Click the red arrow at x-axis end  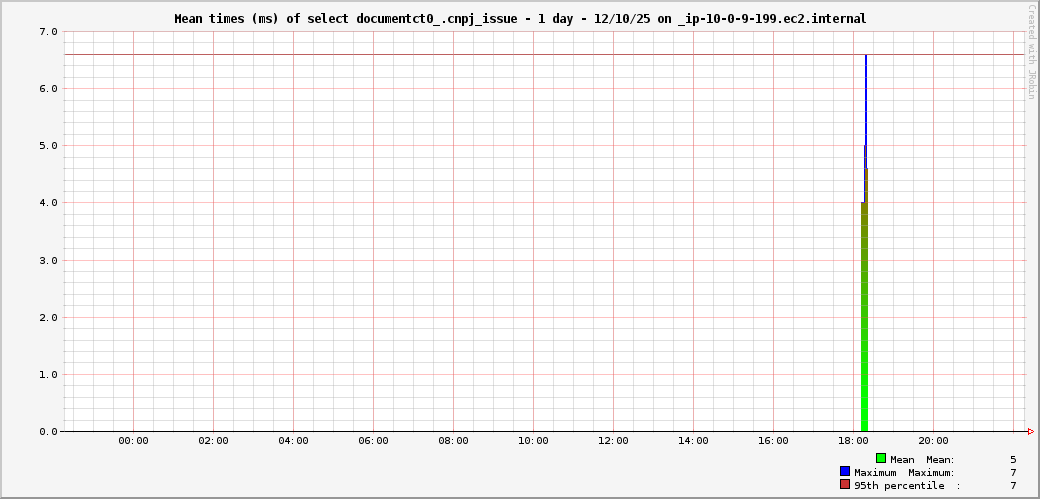(x=1030, y=432)
